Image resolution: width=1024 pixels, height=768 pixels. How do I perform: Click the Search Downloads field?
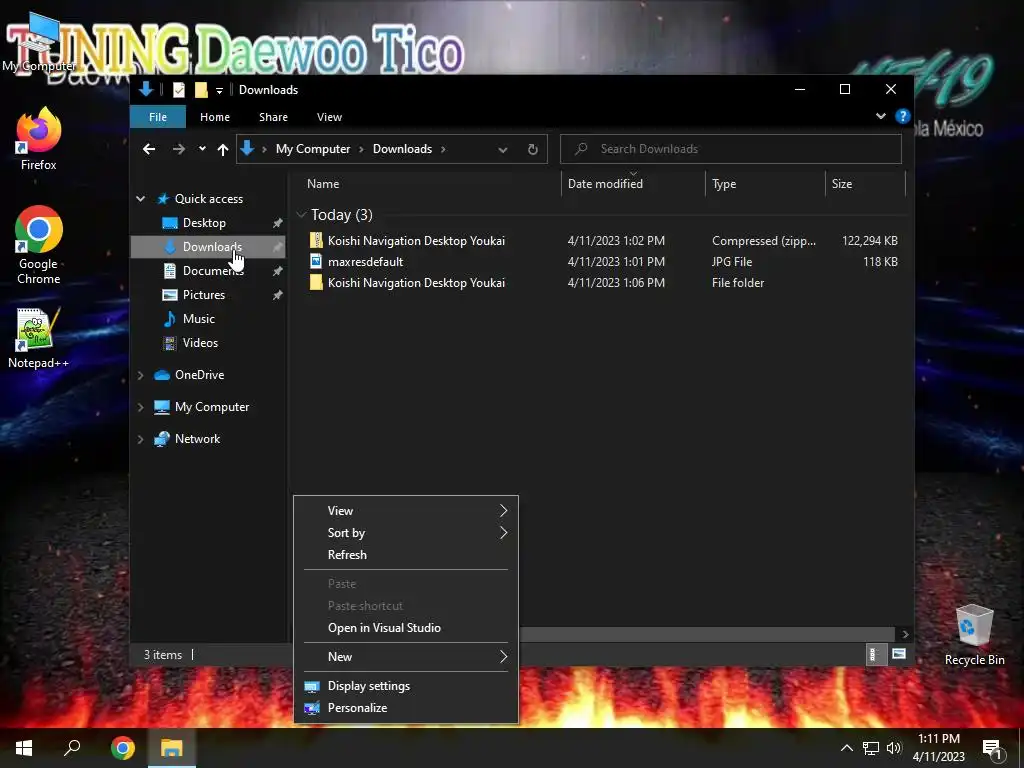pos(731,149)
